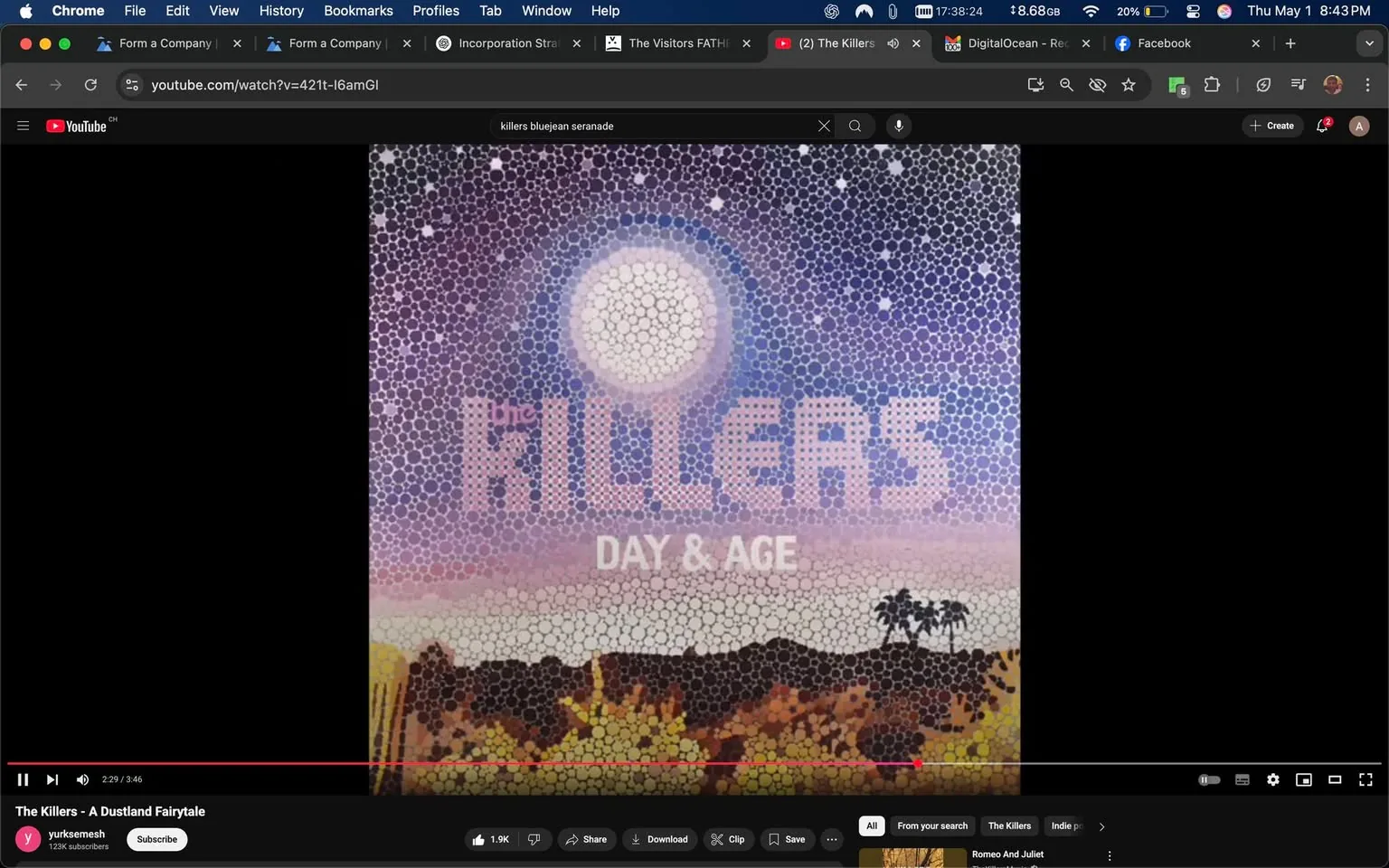Viewport: 1389px width, 868px height.
Task: Mute the Killers tab audio
Action: click(x=893, y=42)
